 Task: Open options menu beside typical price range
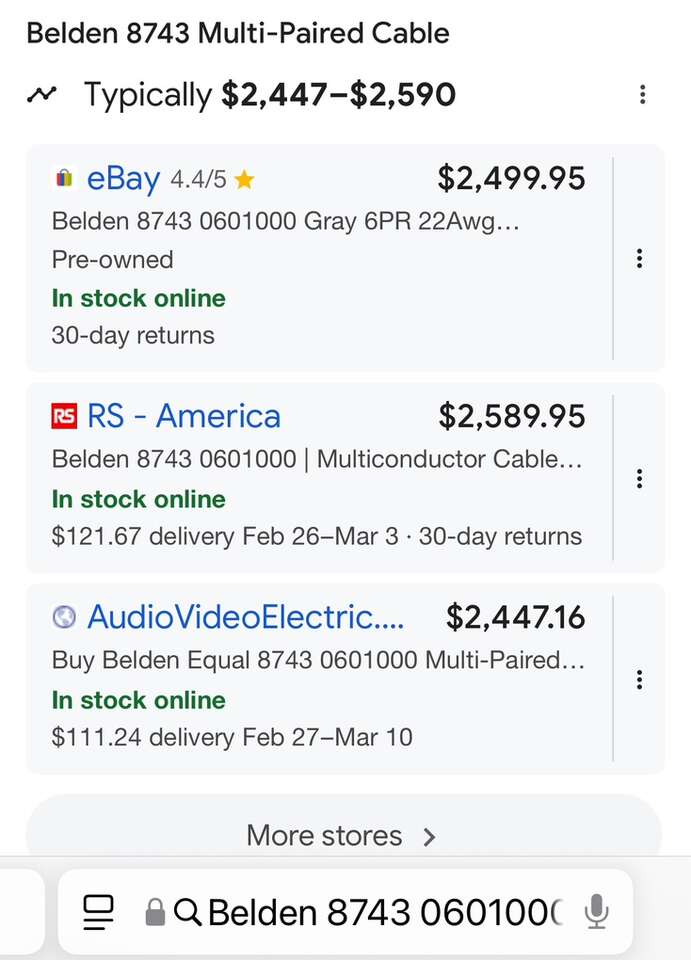[x=642, y=95]
